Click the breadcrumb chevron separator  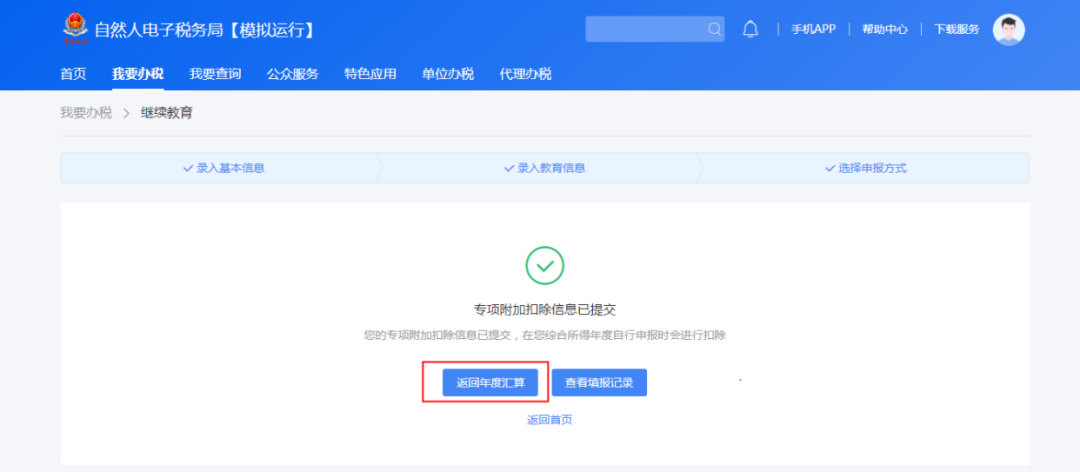click(127, 113)
